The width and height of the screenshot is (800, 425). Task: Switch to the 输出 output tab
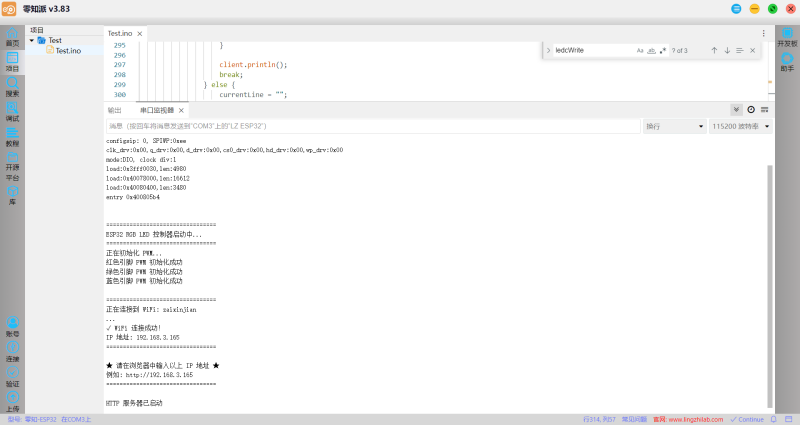[114, 110]
